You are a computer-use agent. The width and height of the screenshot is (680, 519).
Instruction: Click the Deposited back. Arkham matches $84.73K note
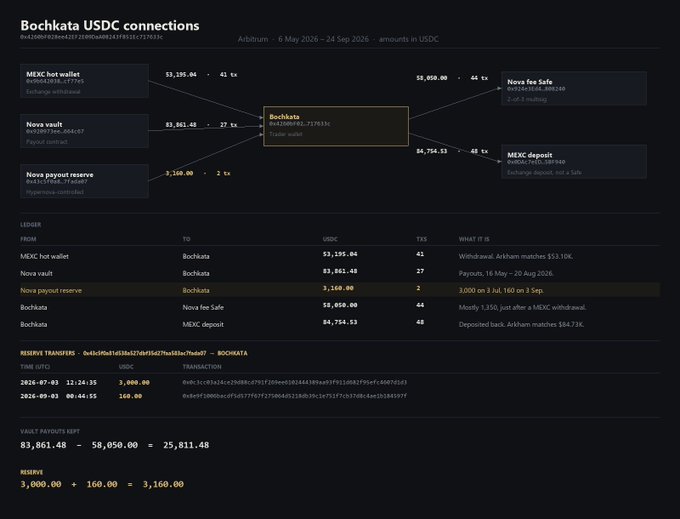(521, 324)
